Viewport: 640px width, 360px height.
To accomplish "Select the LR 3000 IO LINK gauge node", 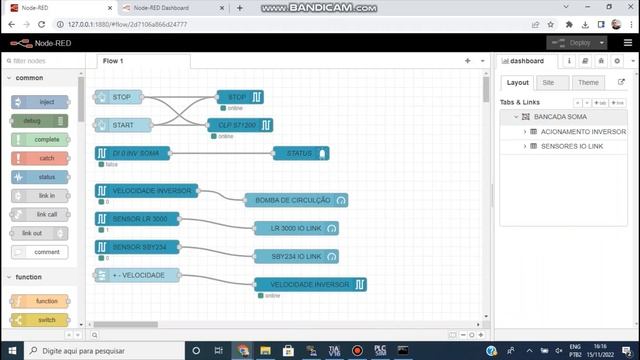I will 296,229.
